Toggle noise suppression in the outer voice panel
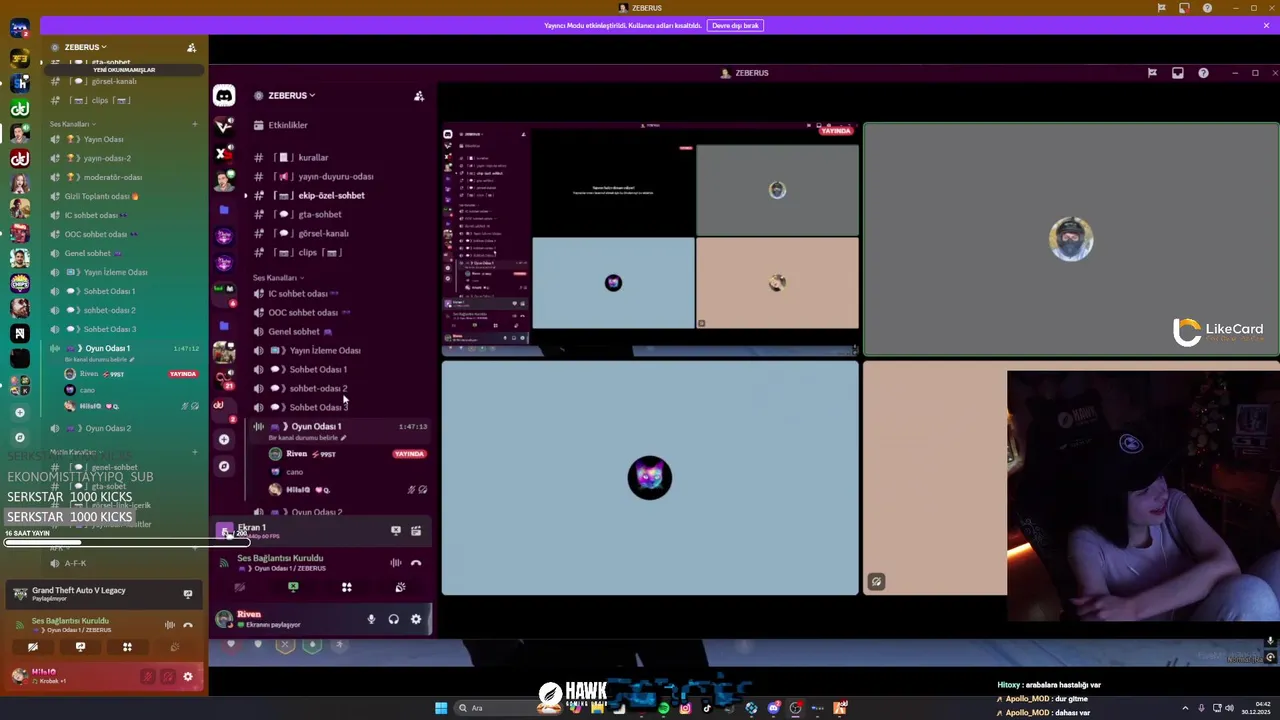The height and width of the screenshot is (720, 1280). pos(170,625)
